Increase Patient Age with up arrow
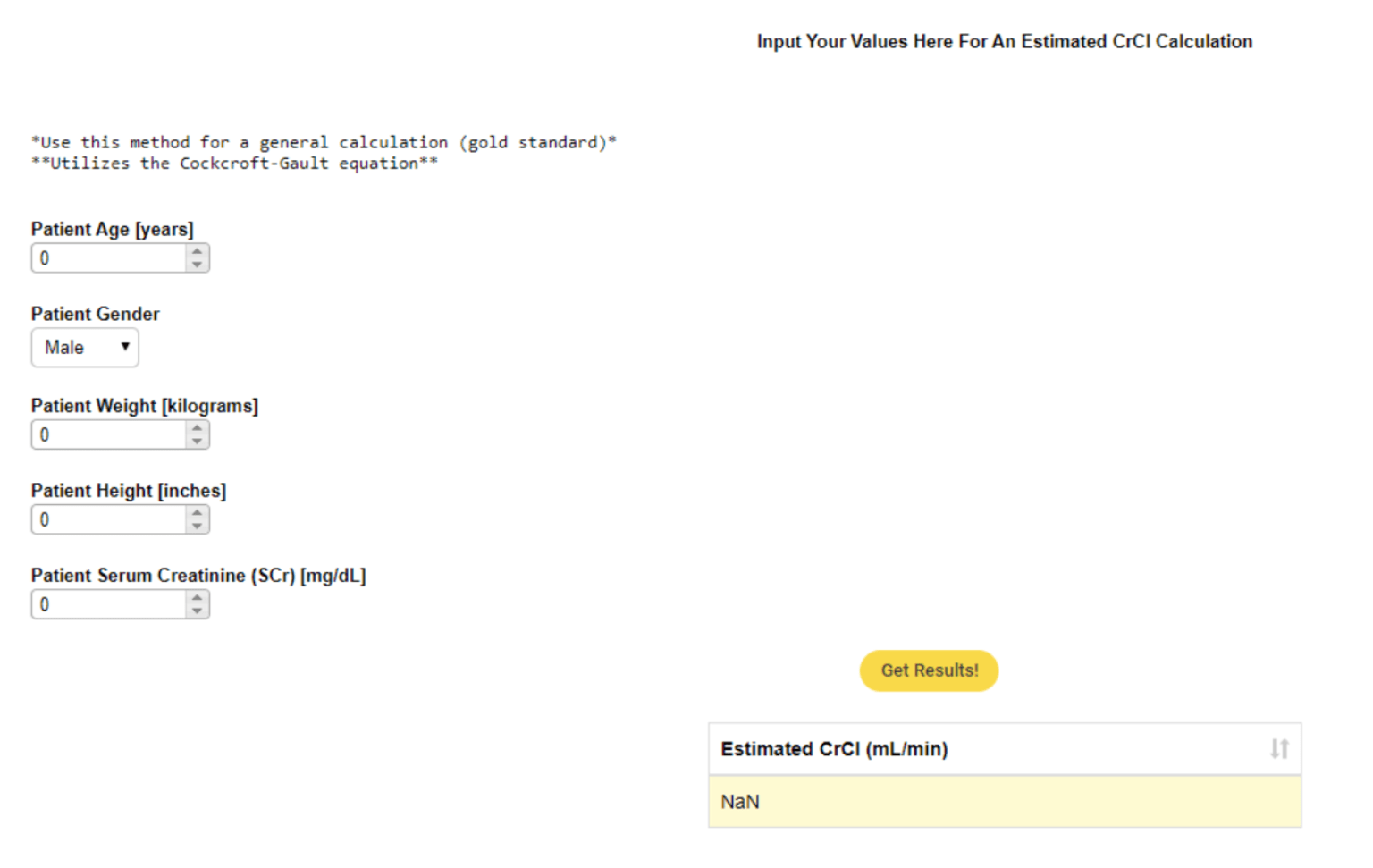This screenshot has height=868, width=1373. click(198, 251)
